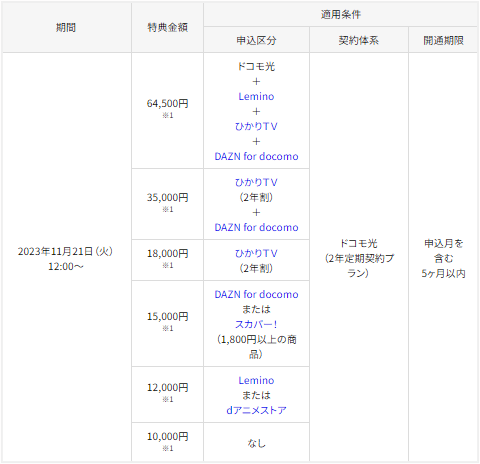Viewport: 480px width, 464px height.
Task: Open the Lemino link in the 64,500円 row
Action: (256, 96)
